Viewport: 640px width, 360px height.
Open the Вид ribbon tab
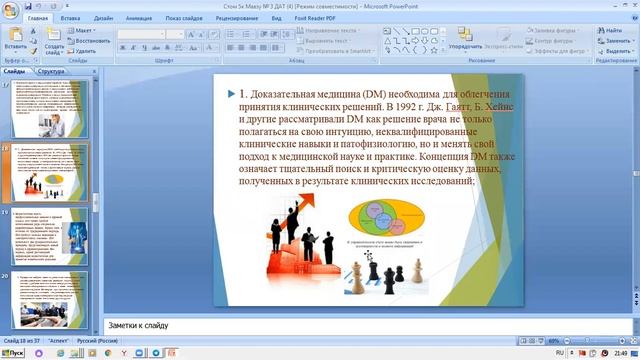pos(276,18)
